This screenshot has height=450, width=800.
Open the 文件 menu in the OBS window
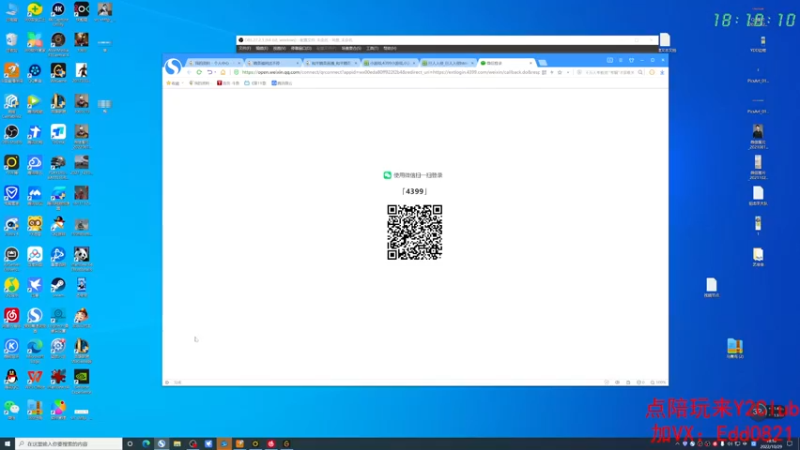pyautogui.click(x=245, y=48)
